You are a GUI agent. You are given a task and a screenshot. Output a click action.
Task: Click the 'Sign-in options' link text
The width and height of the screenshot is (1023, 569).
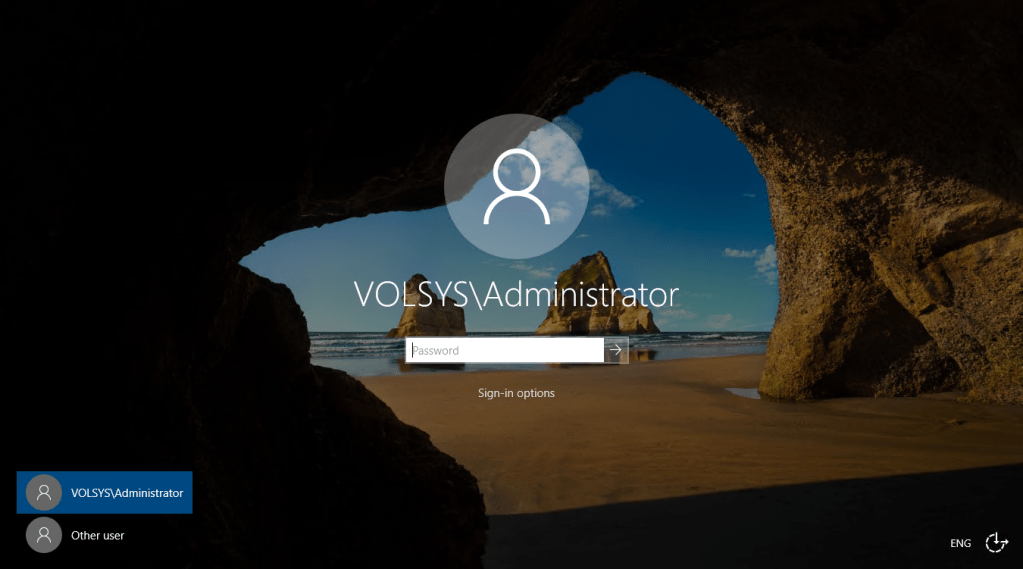pyautogui.click(x=516, y=393)
